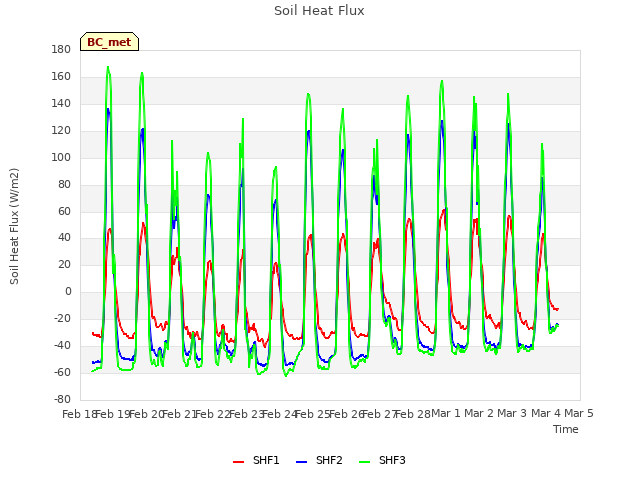Click the Time axis label
Image resolution: width=640 pixels, height=480 pixels.
point(566,429)
